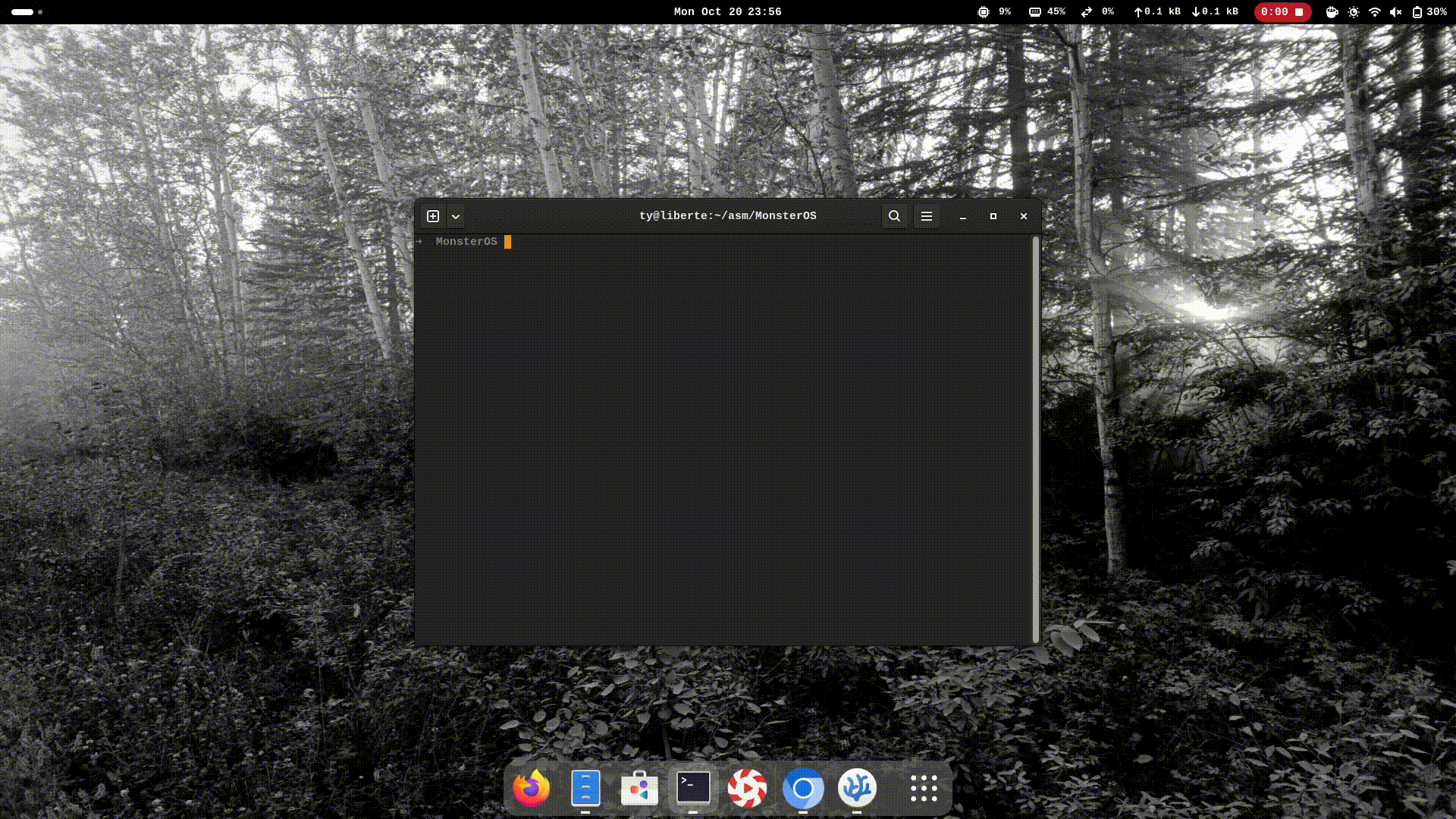Click the terminal vertical scrollbar
This screenshot has width=1456, height=819.
[1035, 440]
